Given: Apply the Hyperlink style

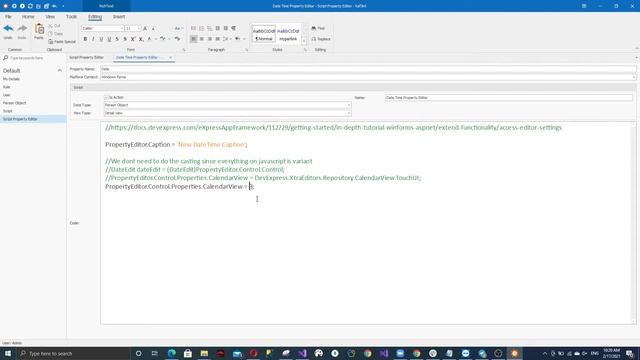Looking at the screenshot, I should [x=288, y=34].
